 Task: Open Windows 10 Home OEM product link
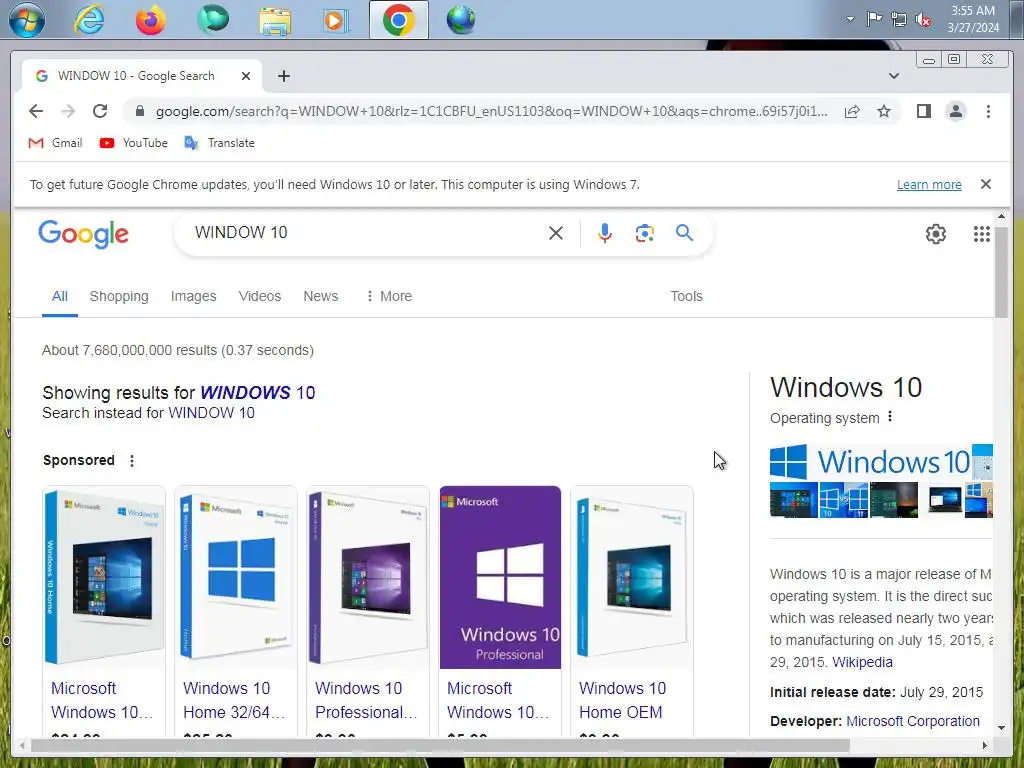coord(622,700)
